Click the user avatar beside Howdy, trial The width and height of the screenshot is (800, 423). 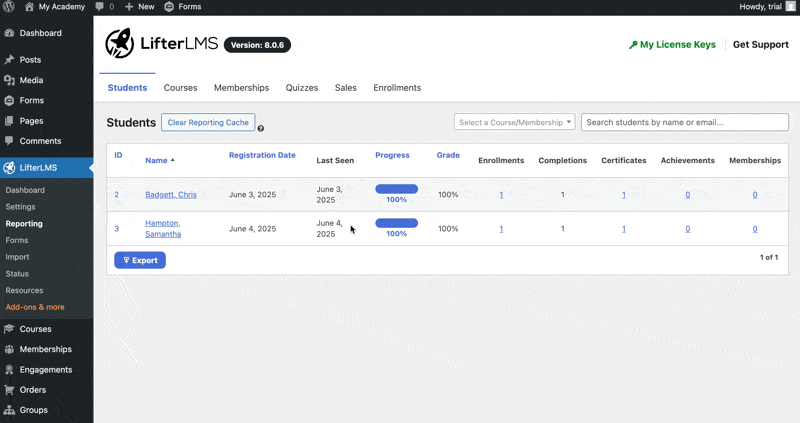tap(790, 6)
